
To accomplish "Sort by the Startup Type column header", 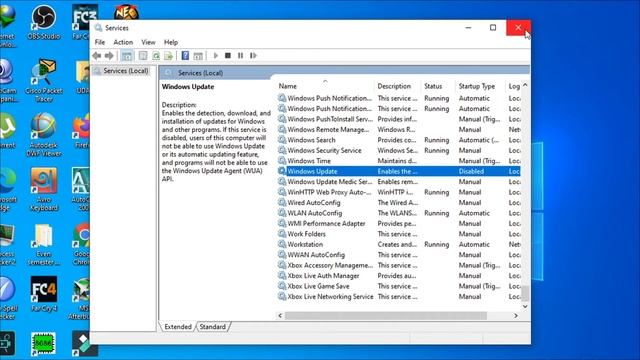I will click(x=476, y=86).
